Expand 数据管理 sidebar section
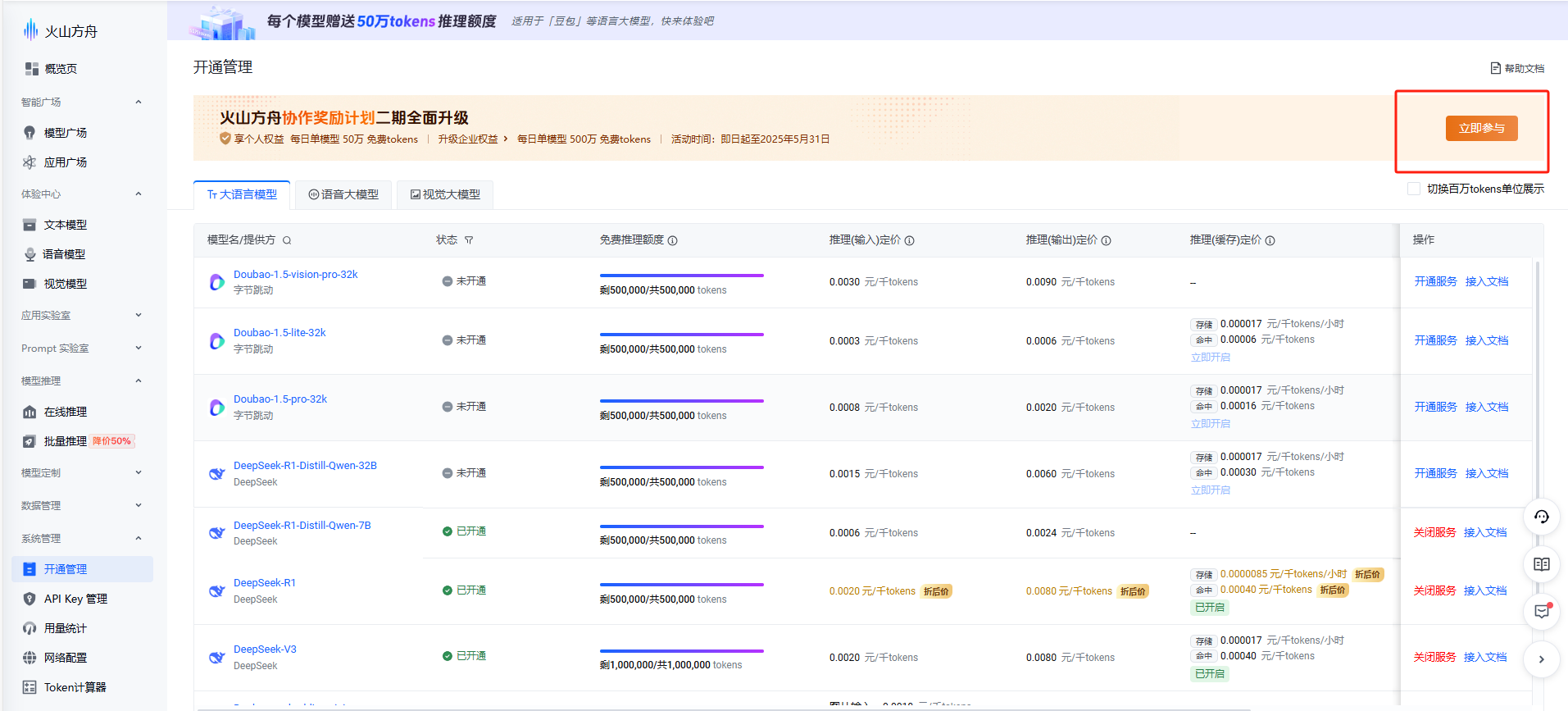Viewport: 1568px width, 711px height. [x=139, y=505]
